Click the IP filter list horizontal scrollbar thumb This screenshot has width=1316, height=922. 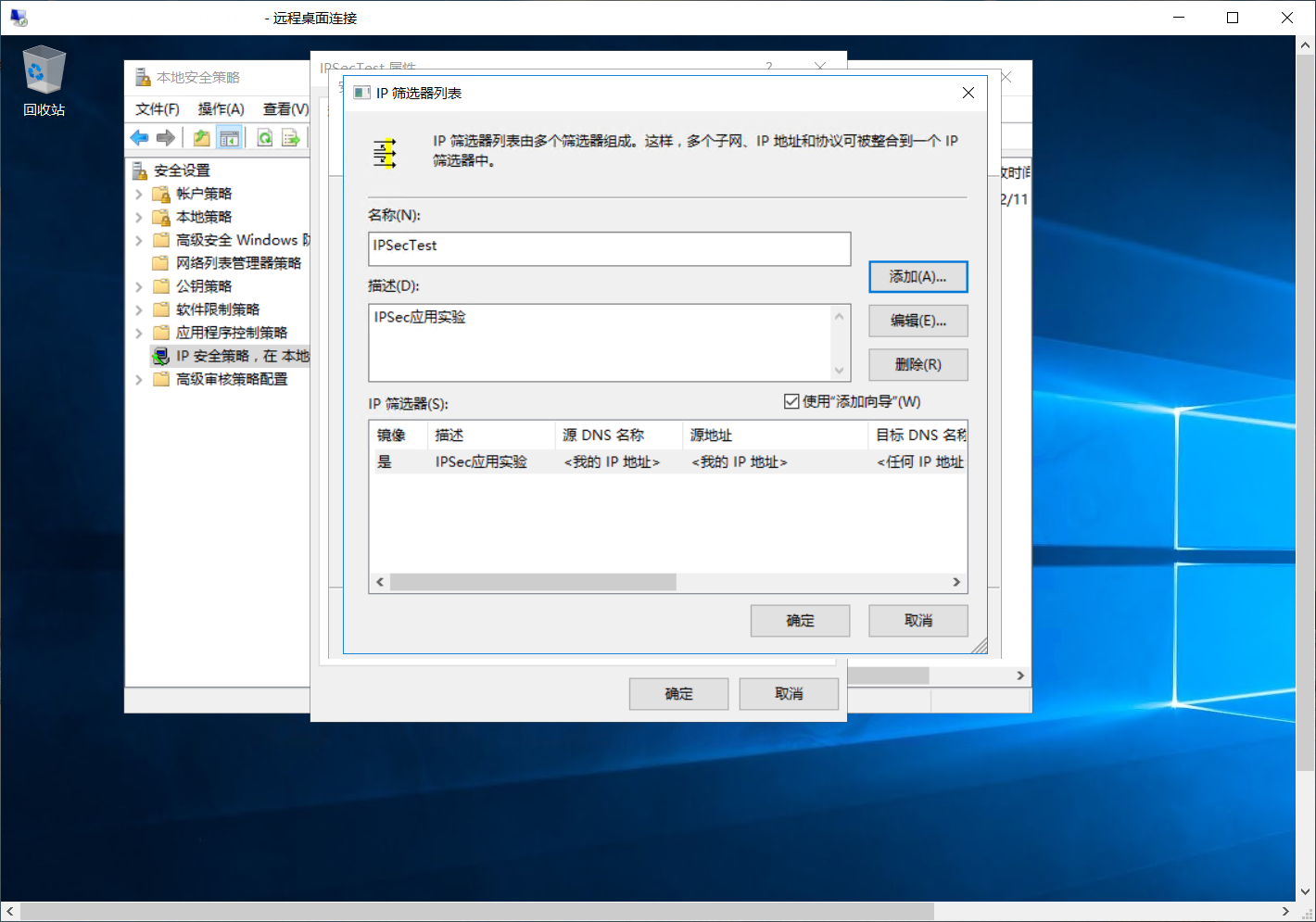(533, 582)
